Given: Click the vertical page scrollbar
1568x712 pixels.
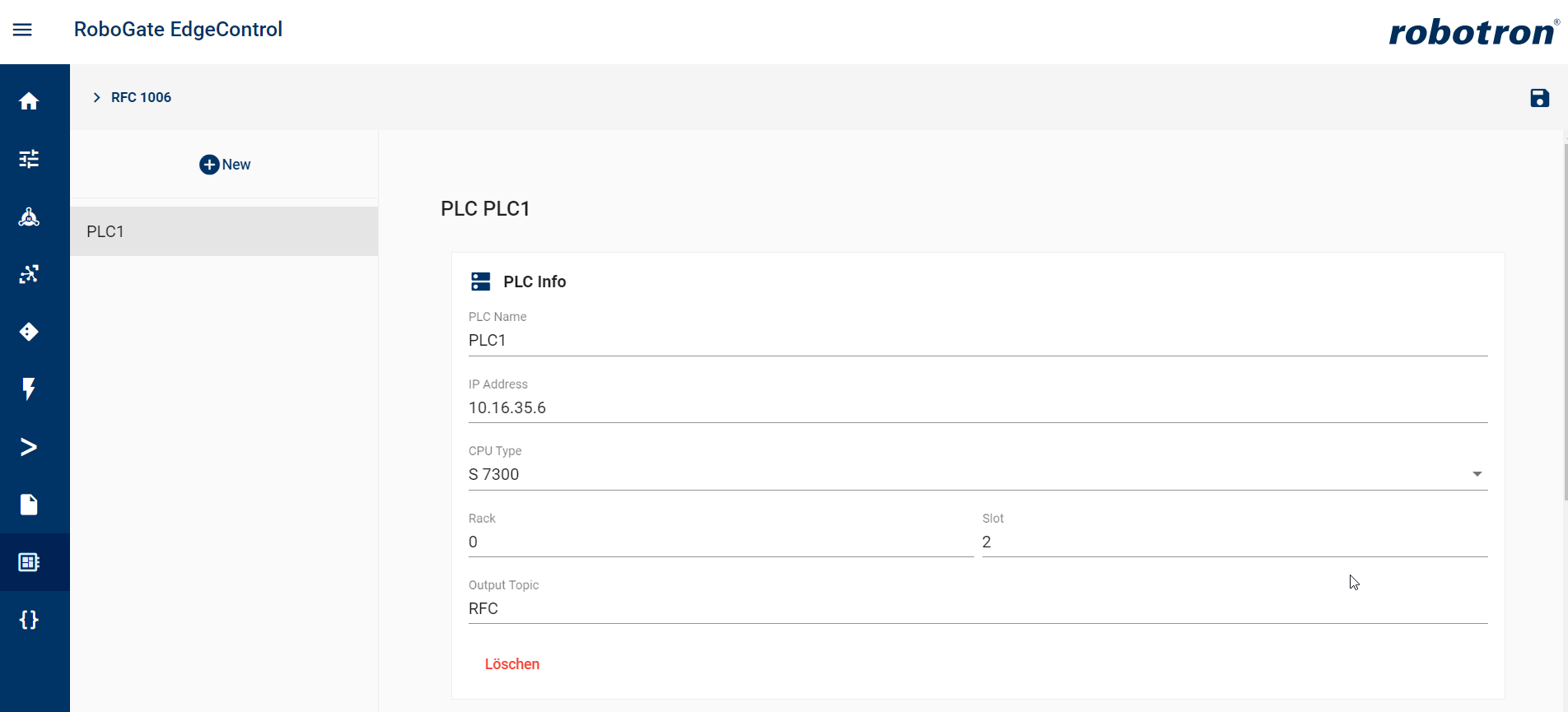Looking at the screenshot, I should tap(1565, 321).
